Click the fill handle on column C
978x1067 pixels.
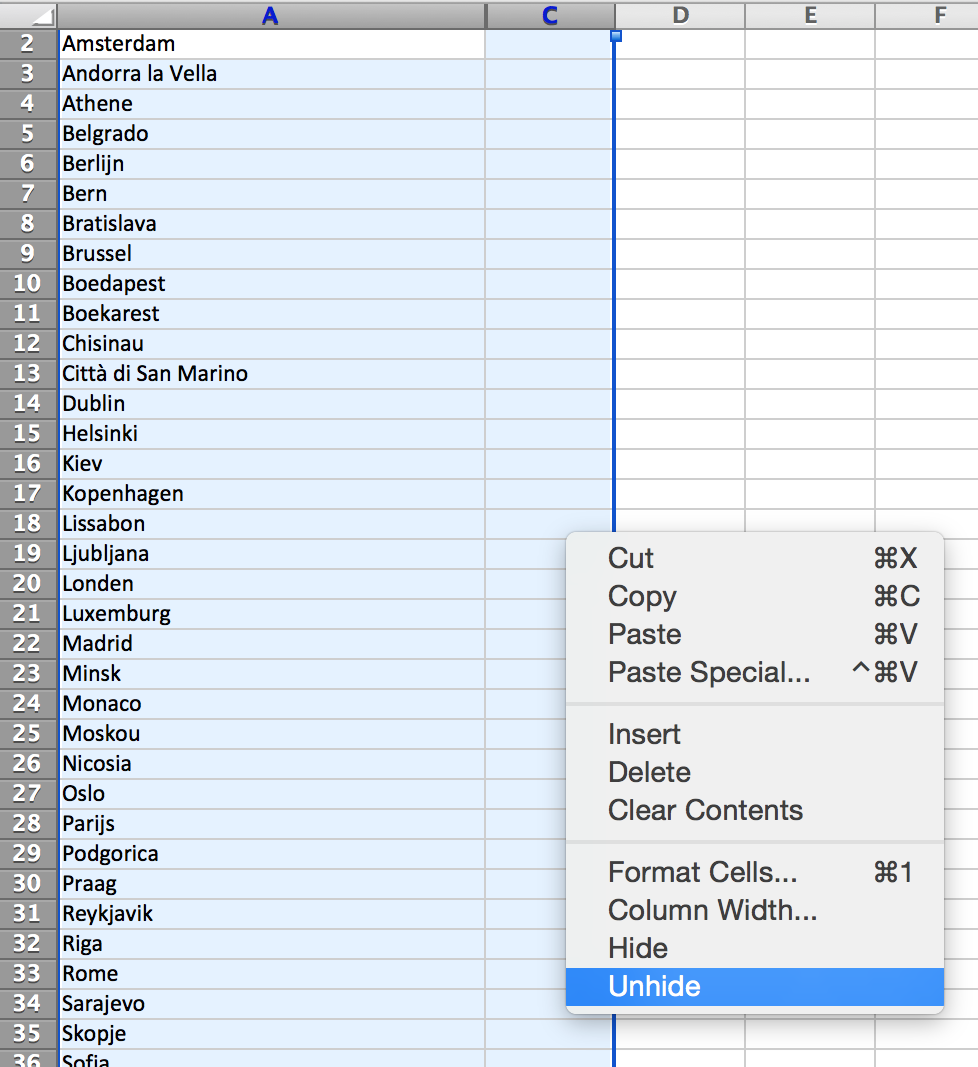tap(615, 36)
